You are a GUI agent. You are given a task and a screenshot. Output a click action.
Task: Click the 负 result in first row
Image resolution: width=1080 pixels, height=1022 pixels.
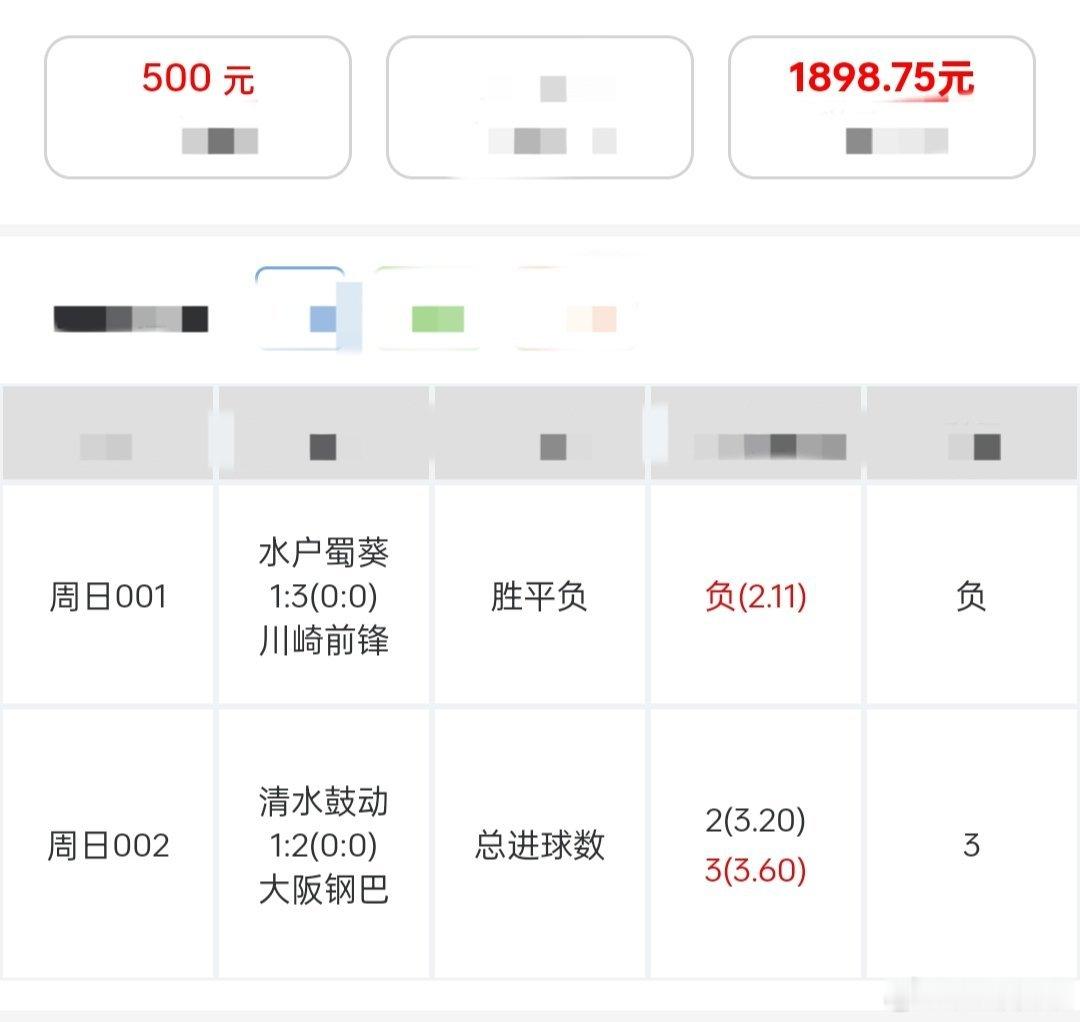971,596
